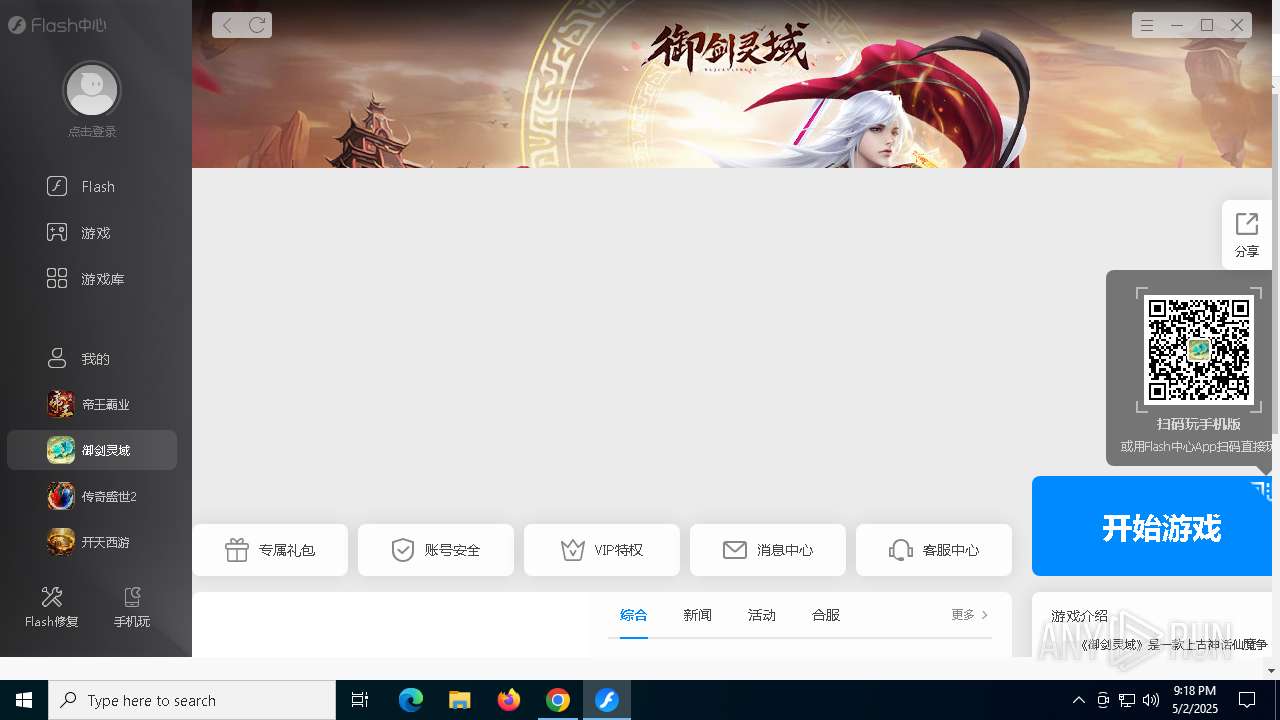Viewport: 1280px width, 720px height.
Task: Open File Explorer from taskbar
Action: point(460,700)
